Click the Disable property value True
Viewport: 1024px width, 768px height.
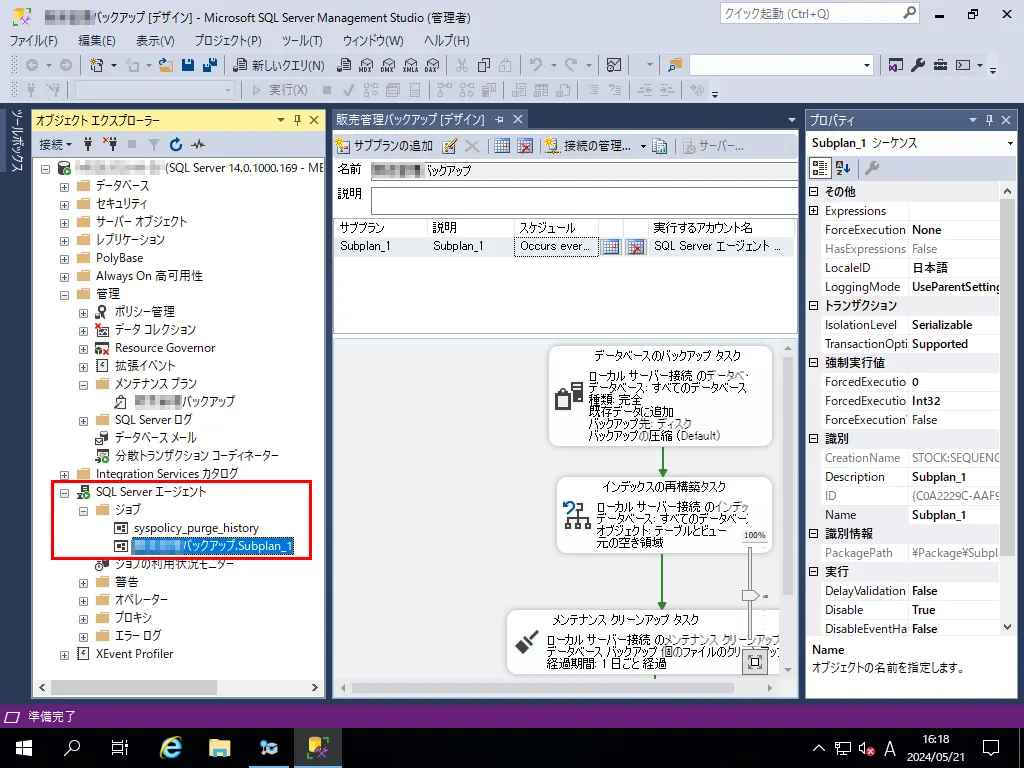coord(954,610)
